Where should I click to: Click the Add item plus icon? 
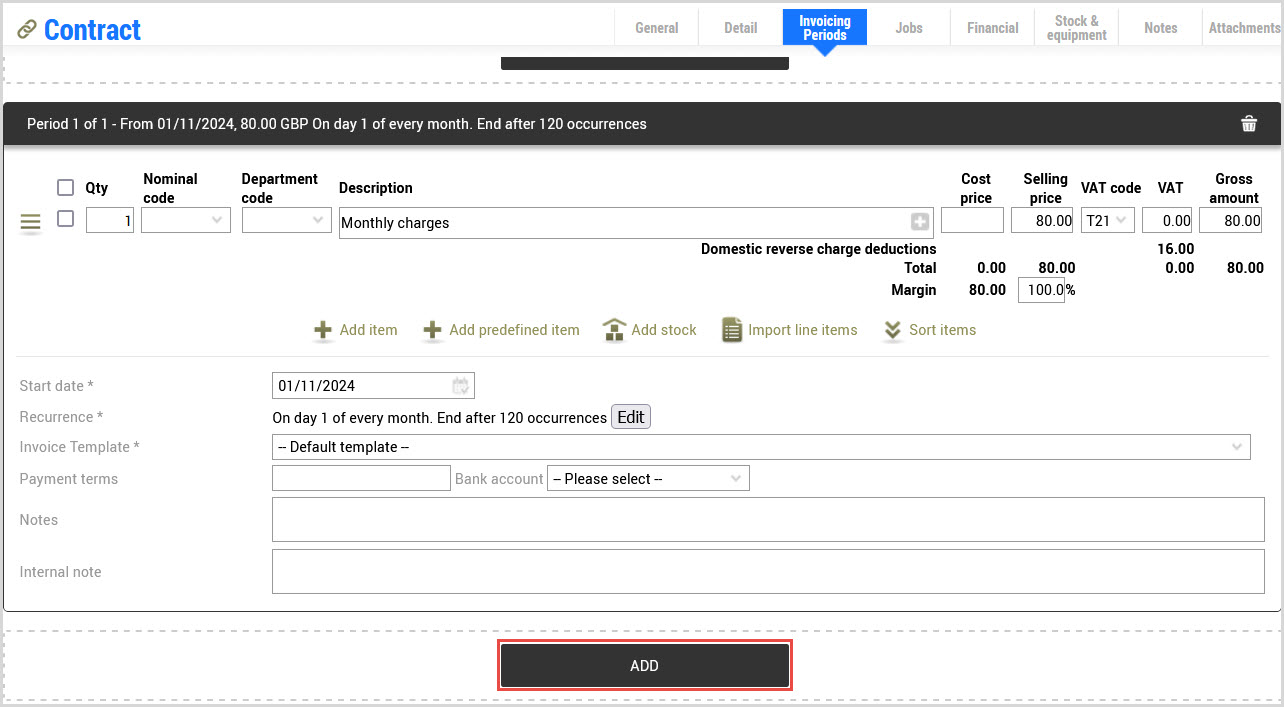coord(323,330)
